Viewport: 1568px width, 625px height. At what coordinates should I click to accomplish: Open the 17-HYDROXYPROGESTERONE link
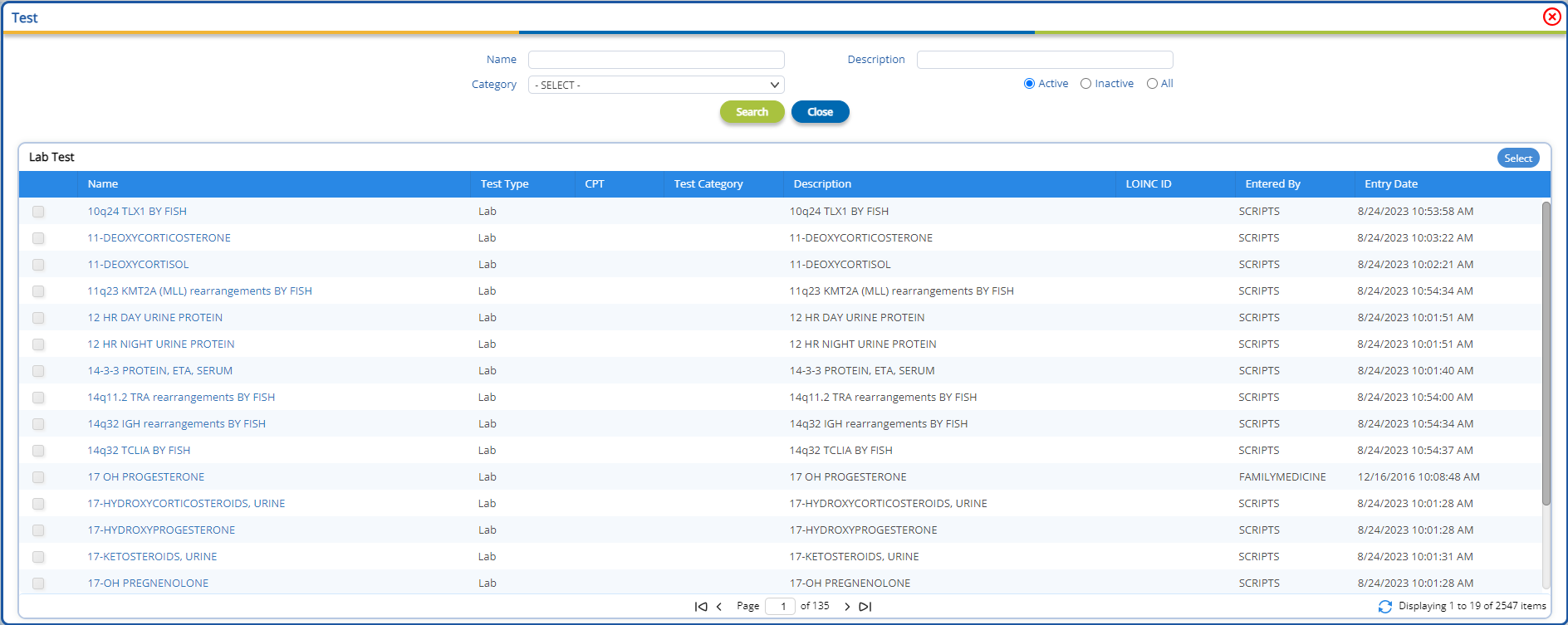click(x=161, y=530)
